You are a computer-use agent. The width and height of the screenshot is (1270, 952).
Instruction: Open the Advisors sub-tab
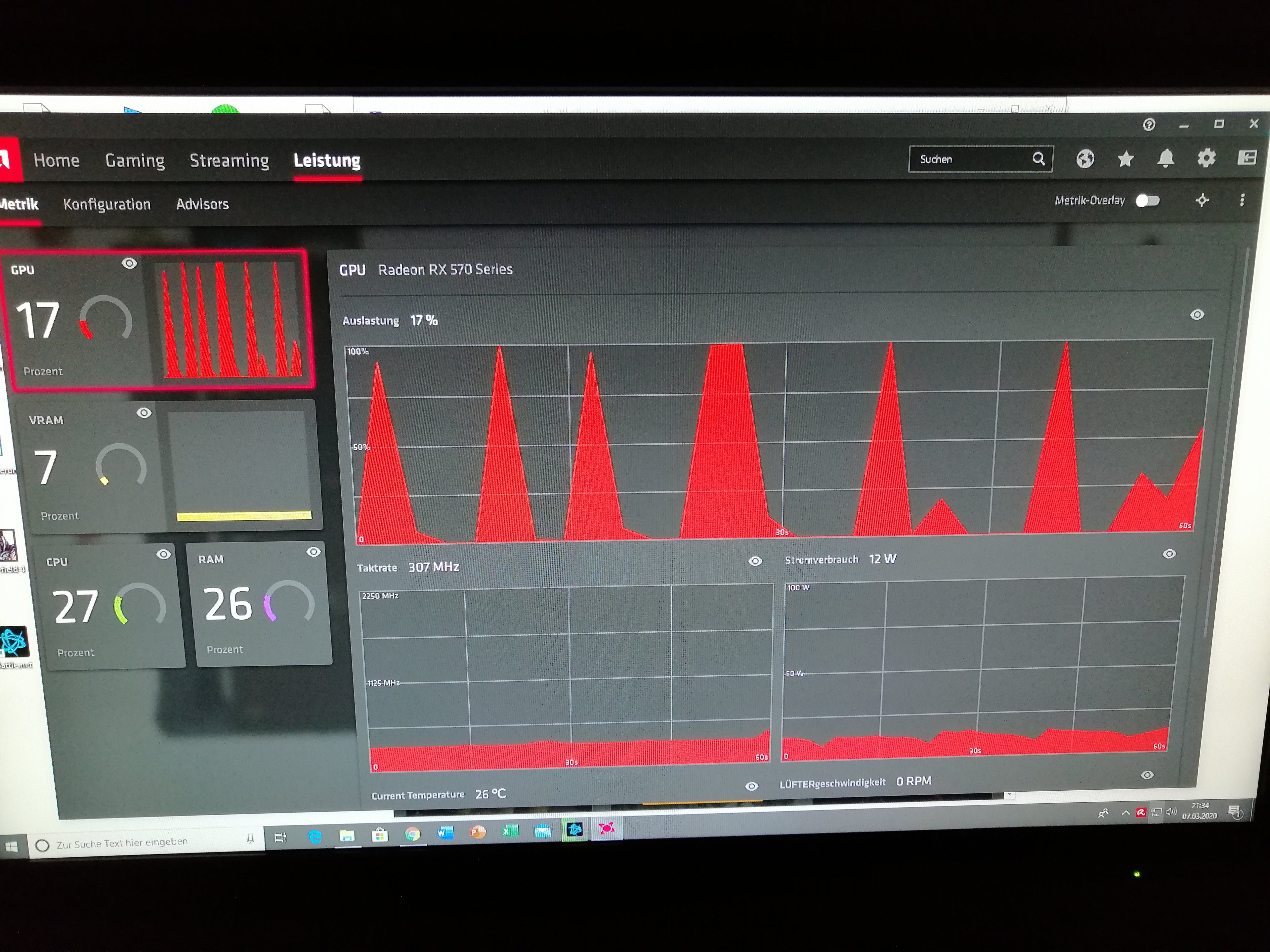pos(202,204)
